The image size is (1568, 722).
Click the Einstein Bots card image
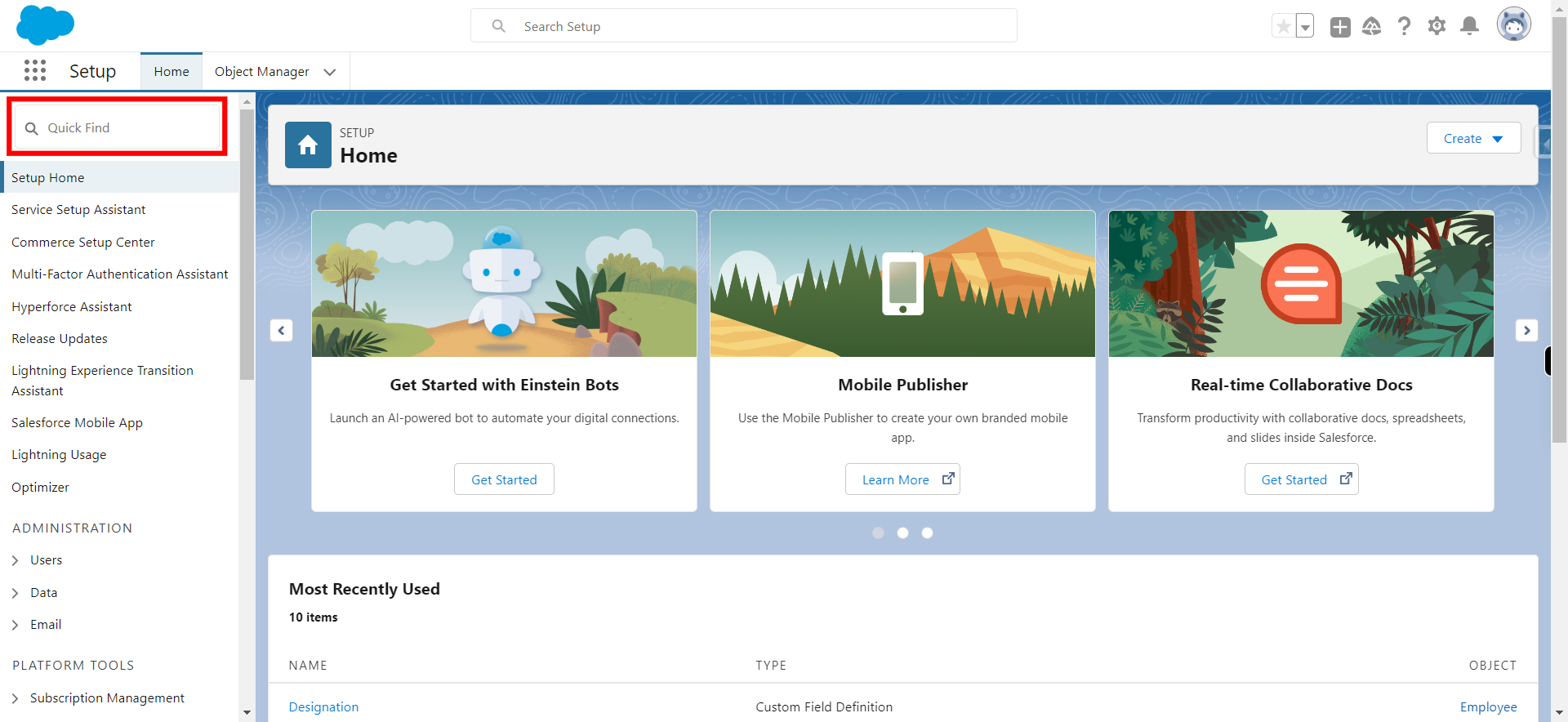coord(504,283)
